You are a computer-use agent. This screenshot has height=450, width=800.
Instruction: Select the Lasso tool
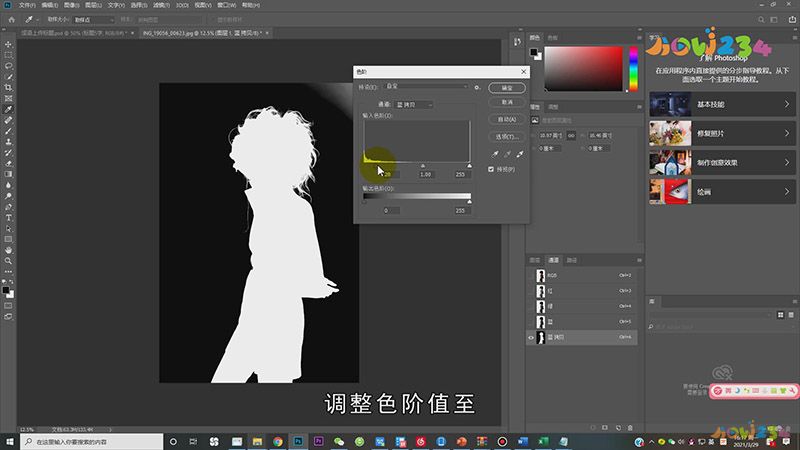(x=8, y=66)
